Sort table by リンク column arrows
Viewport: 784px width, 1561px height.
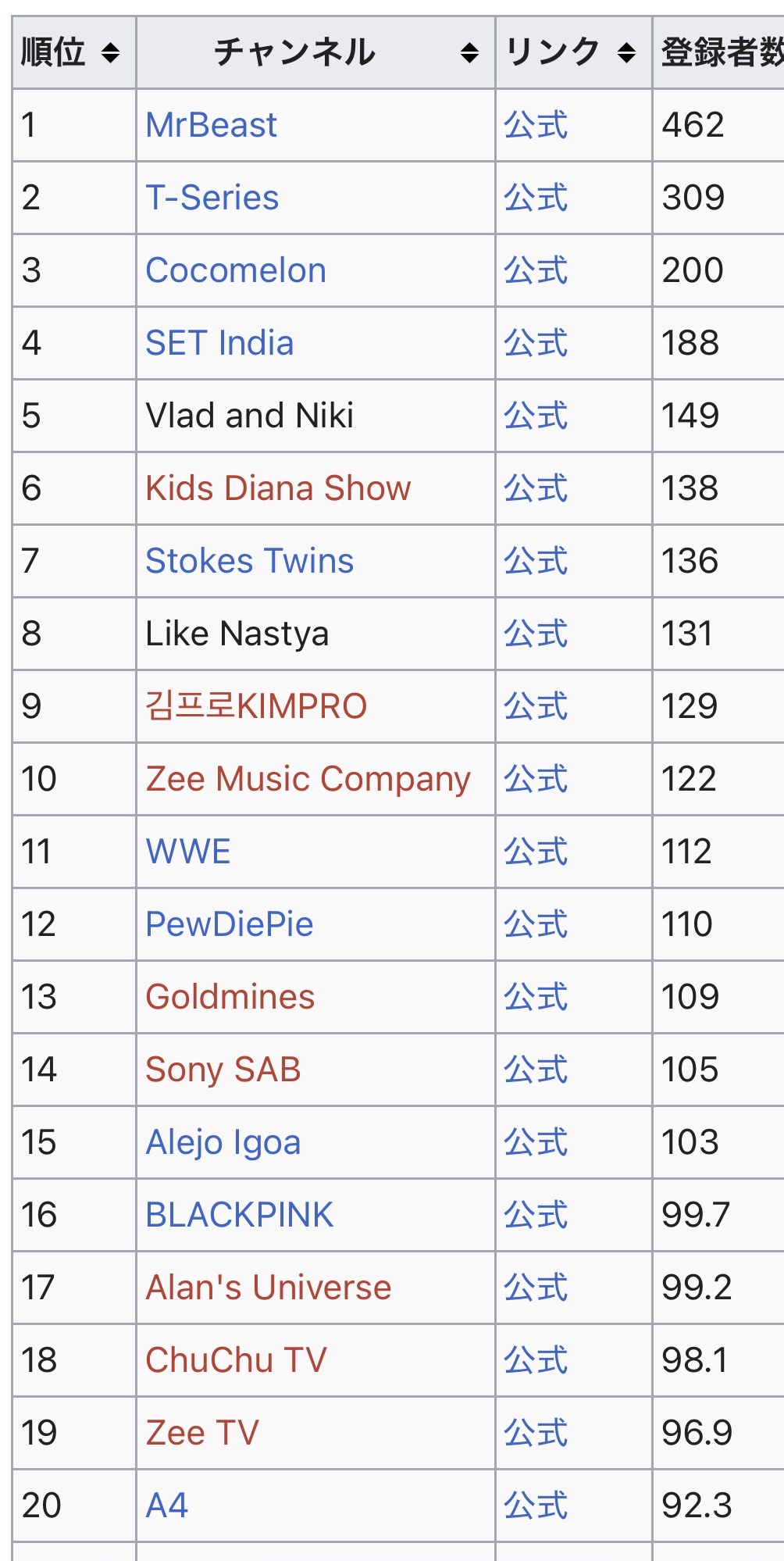pyautogui.click(x=626, y=53)
